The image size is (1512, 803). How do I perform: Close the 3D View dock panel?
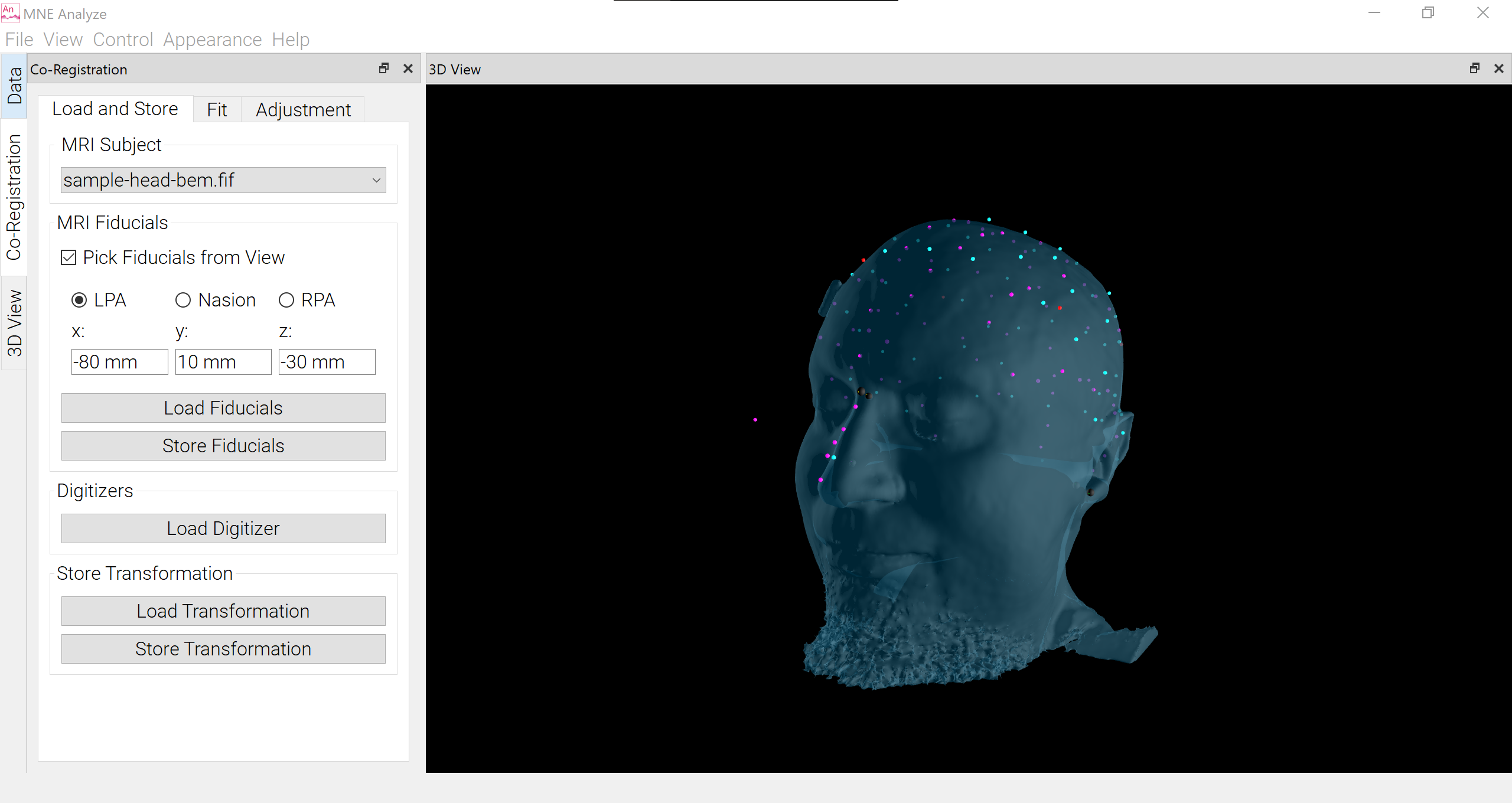pyautogui.click(x=1498, y=68)
